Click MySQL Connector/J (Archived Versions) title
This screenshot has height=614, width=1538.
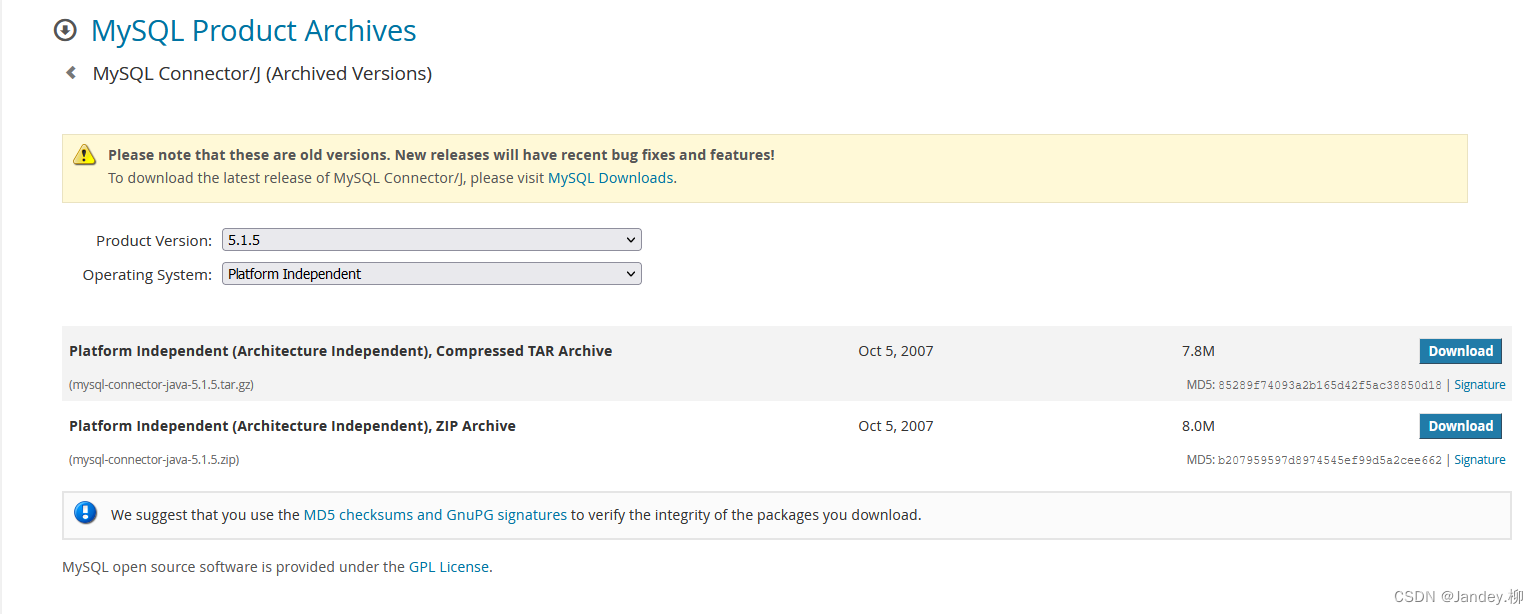tap(262, 74)
